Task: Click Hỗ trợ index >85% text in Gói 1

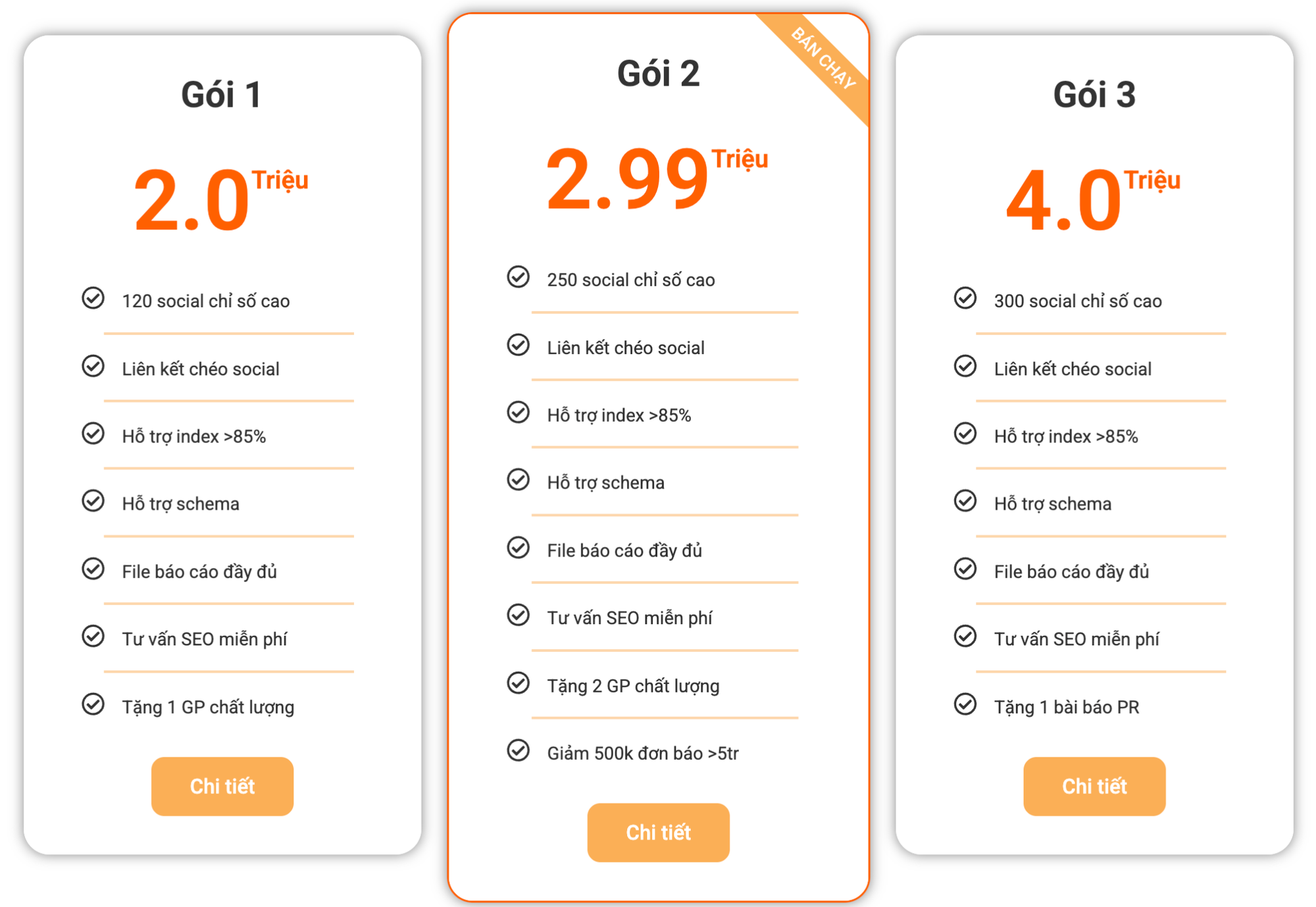Action: coord(194,436)
